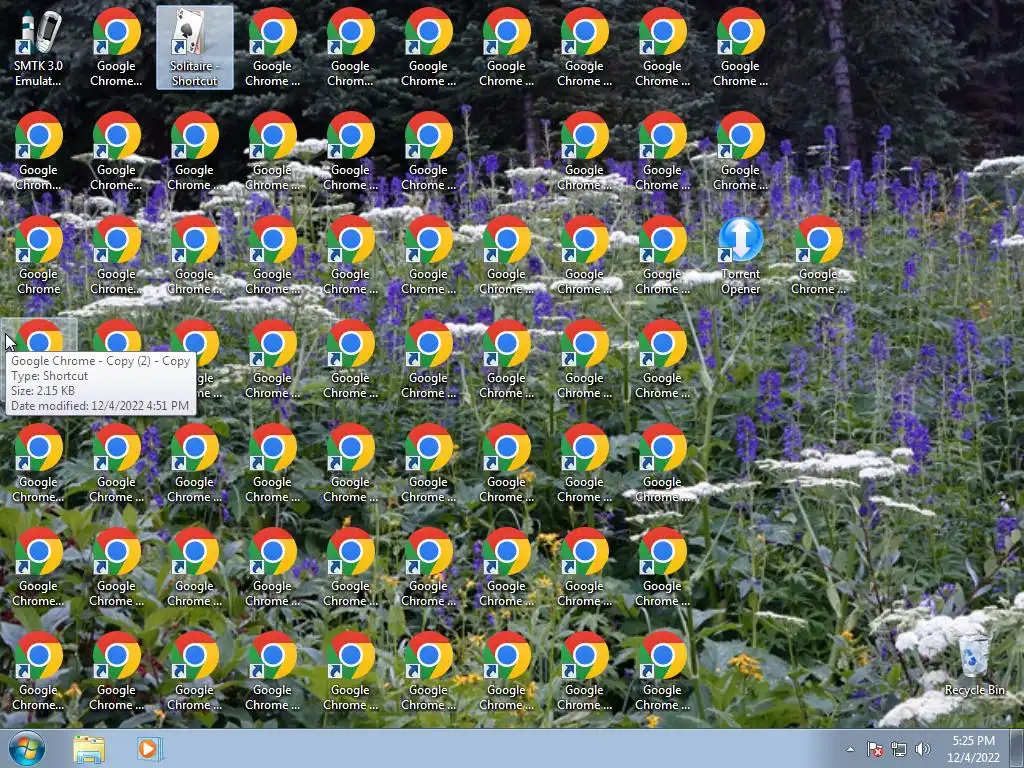Screen dimensions: 1024x768
Task: Select the Solitaire - Shortcut icon
Action: [195, 48]
